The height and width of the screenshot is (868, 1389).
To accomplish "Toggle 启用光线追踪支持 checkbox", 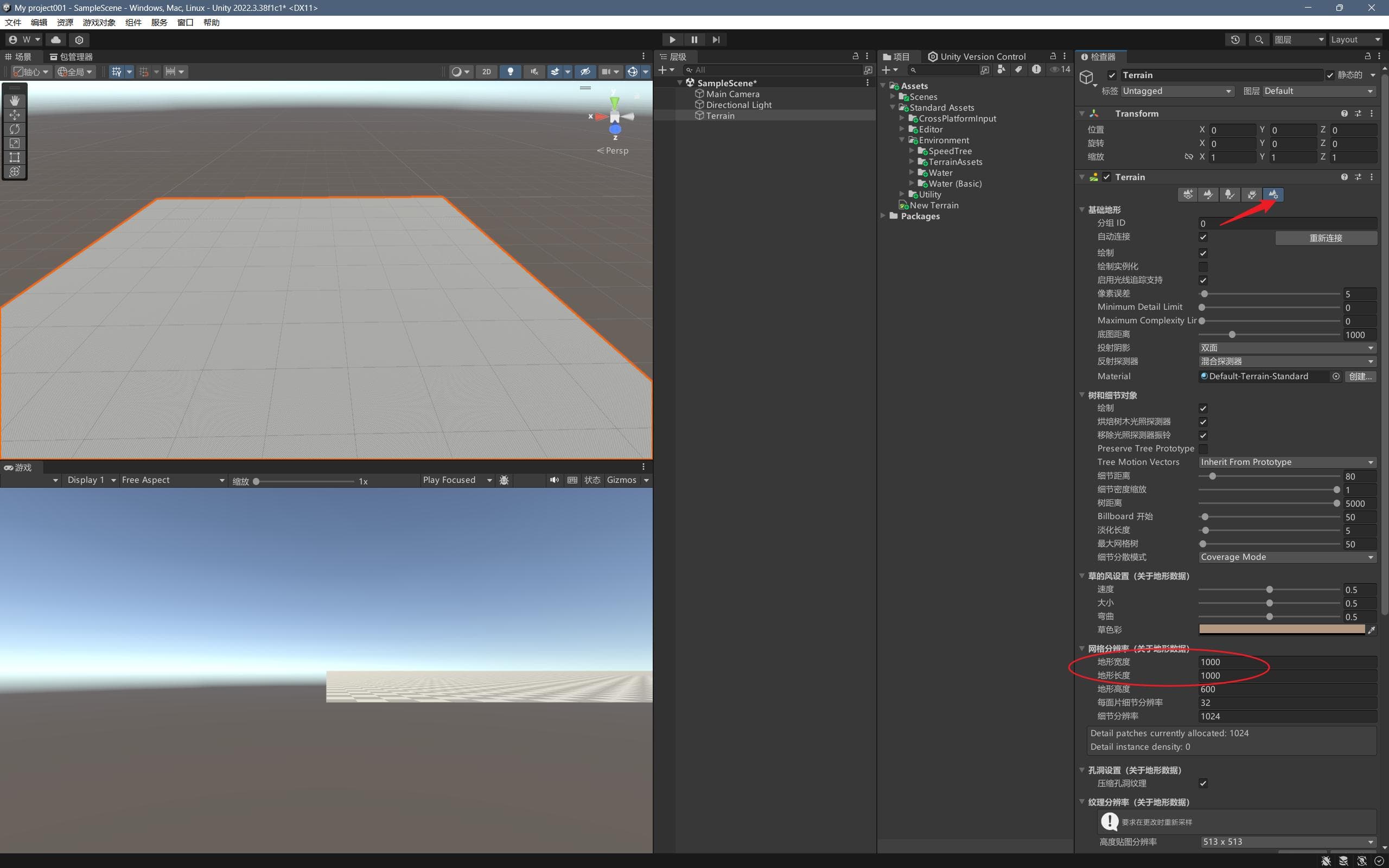I will pos(1203,280).
